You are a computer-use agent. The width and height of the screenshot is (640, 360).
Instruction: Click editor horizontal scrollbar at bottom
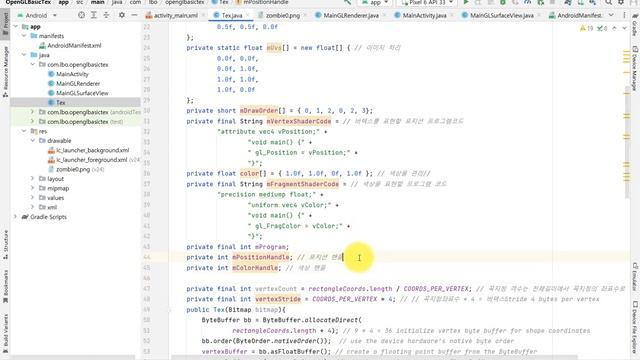point(374,357)
